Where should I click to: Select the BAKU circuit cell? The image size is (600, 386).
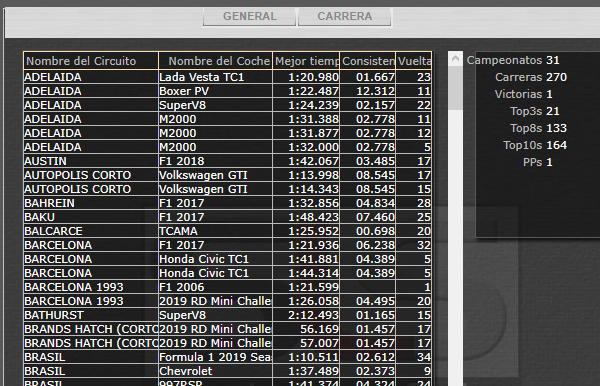91,217
